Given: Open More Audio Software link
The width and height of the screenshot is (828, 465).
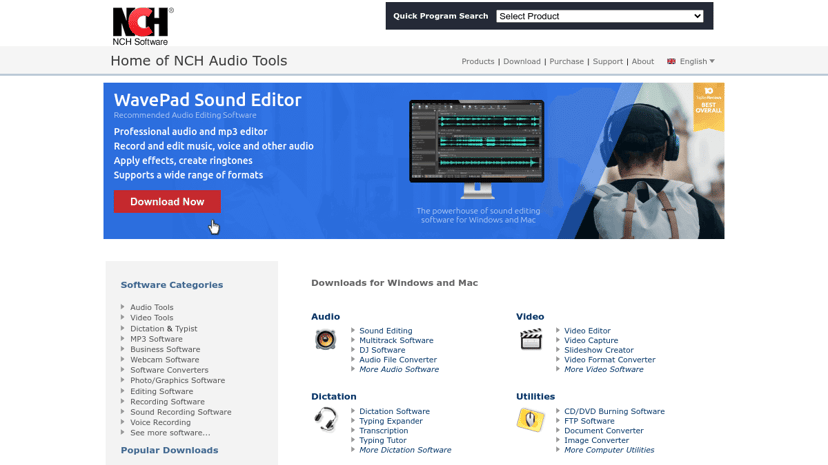Looking at the screenshot, I should click(x=399, y=369).
